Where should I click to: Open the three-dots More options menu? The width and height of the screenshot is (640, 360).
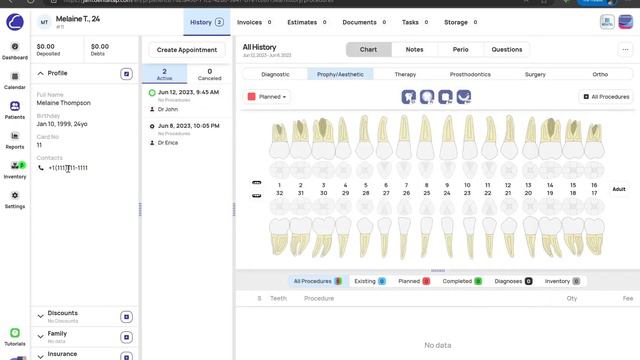tap(625, 49)
